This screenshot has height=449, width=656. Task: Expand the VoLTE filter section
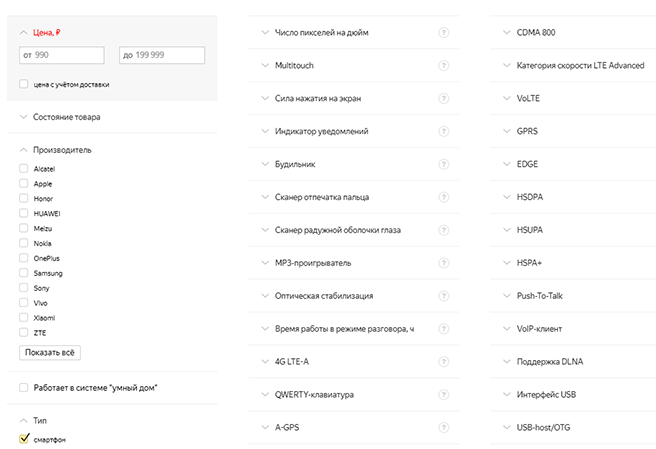click(530, 98)
